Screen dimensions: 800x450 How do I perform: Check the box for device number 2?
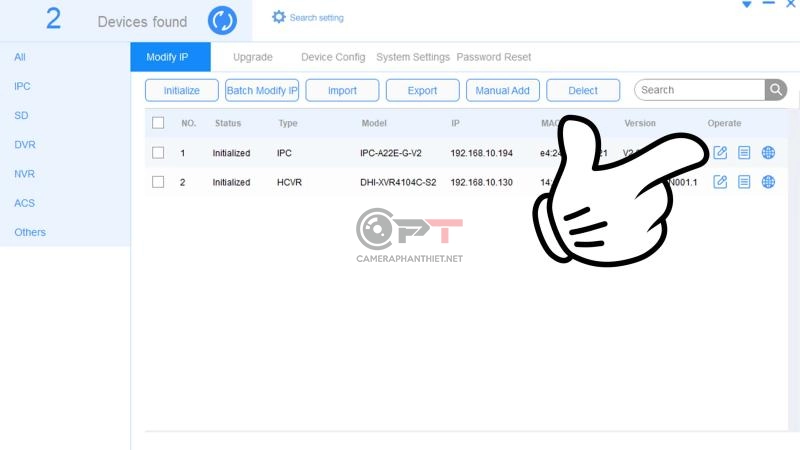158,182
